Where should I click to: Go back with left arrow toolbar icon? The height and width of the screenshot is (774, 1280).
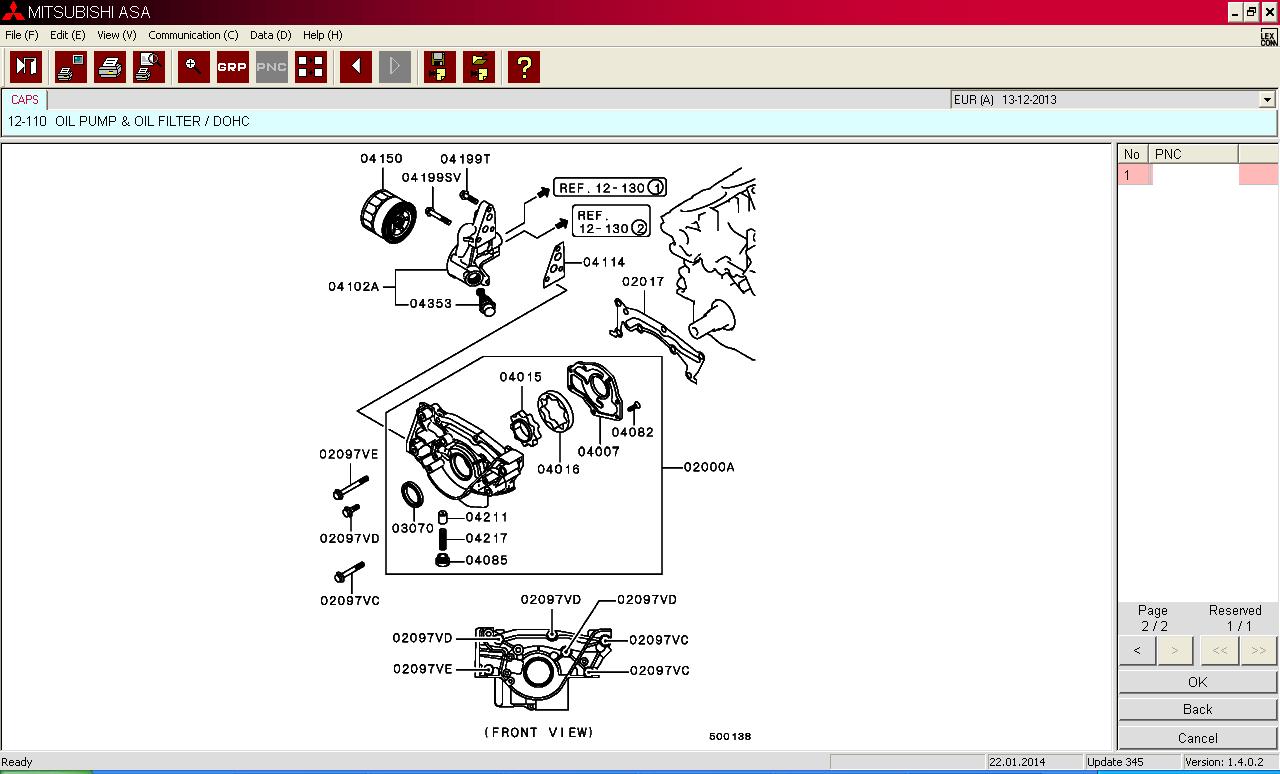355,67
